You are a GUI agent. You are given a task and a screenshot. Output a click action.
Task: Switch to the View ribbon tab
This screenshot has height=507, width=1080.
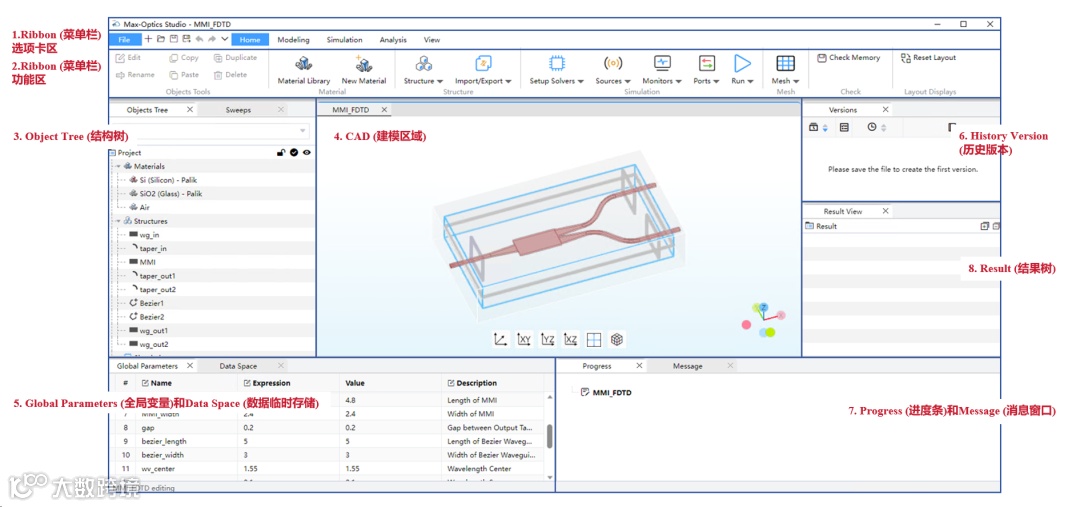coord(432,40)
